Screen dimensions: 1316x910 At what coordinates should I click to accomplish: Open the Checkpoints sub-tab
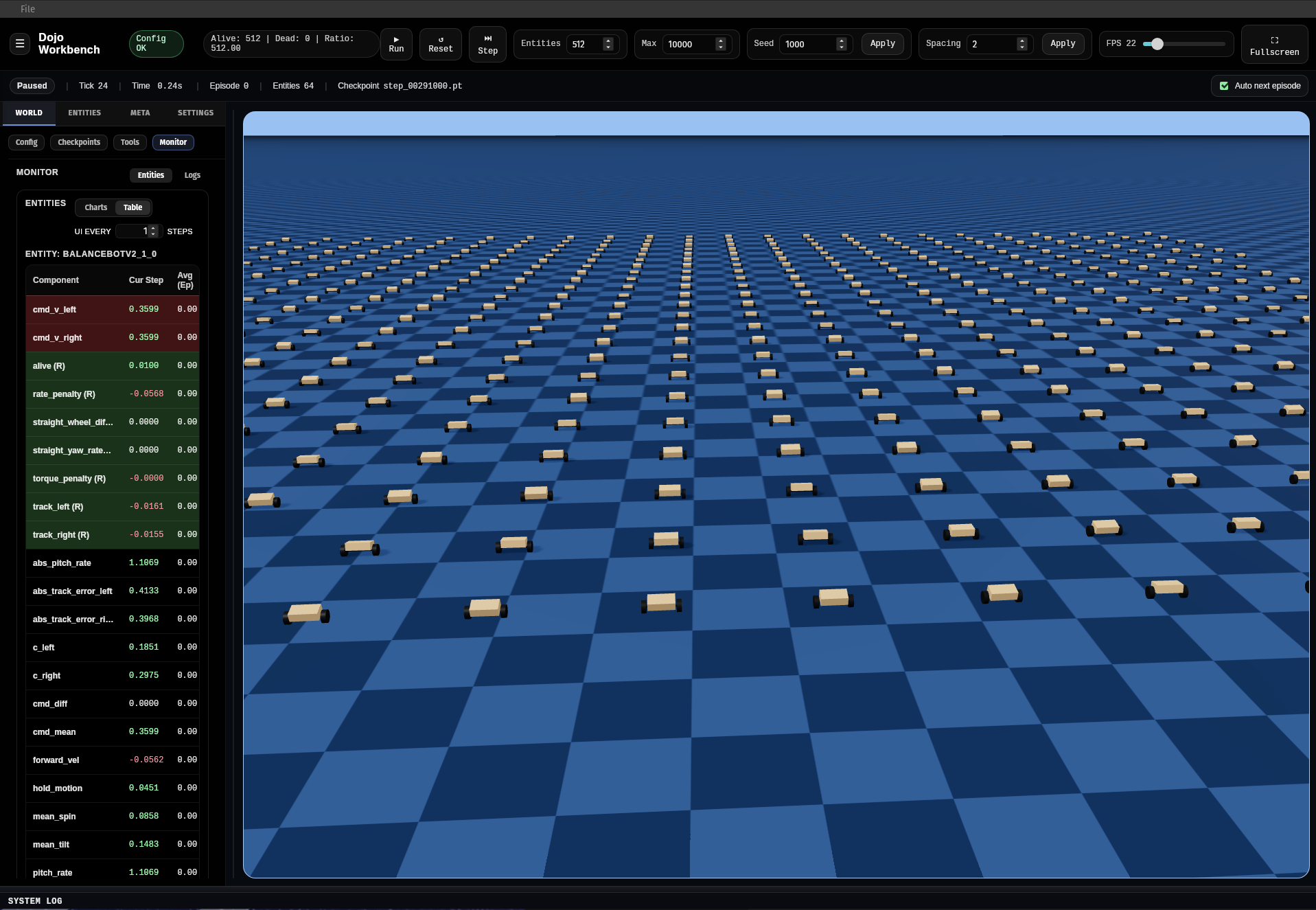click(79, 142)
